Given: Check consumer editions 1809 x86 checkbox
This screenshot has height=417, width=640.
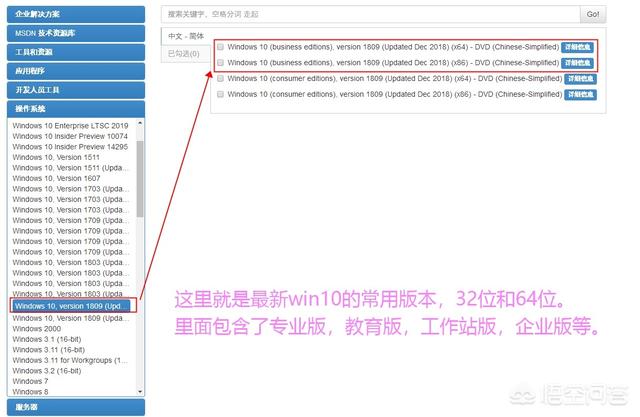Looking at the screenshot, I should [x=220, y=94].
